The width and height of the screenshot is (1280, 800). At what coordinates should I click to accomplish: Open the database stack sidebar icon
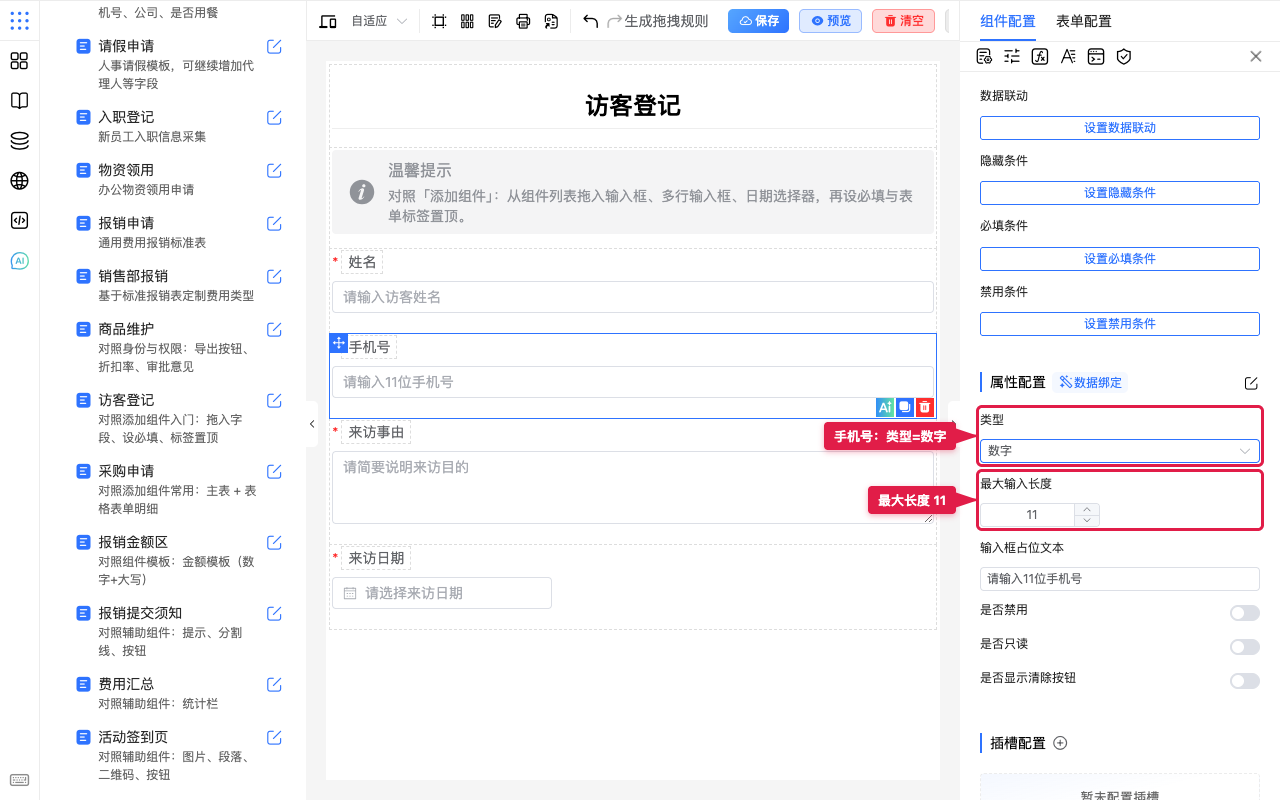tap(19, 141)
